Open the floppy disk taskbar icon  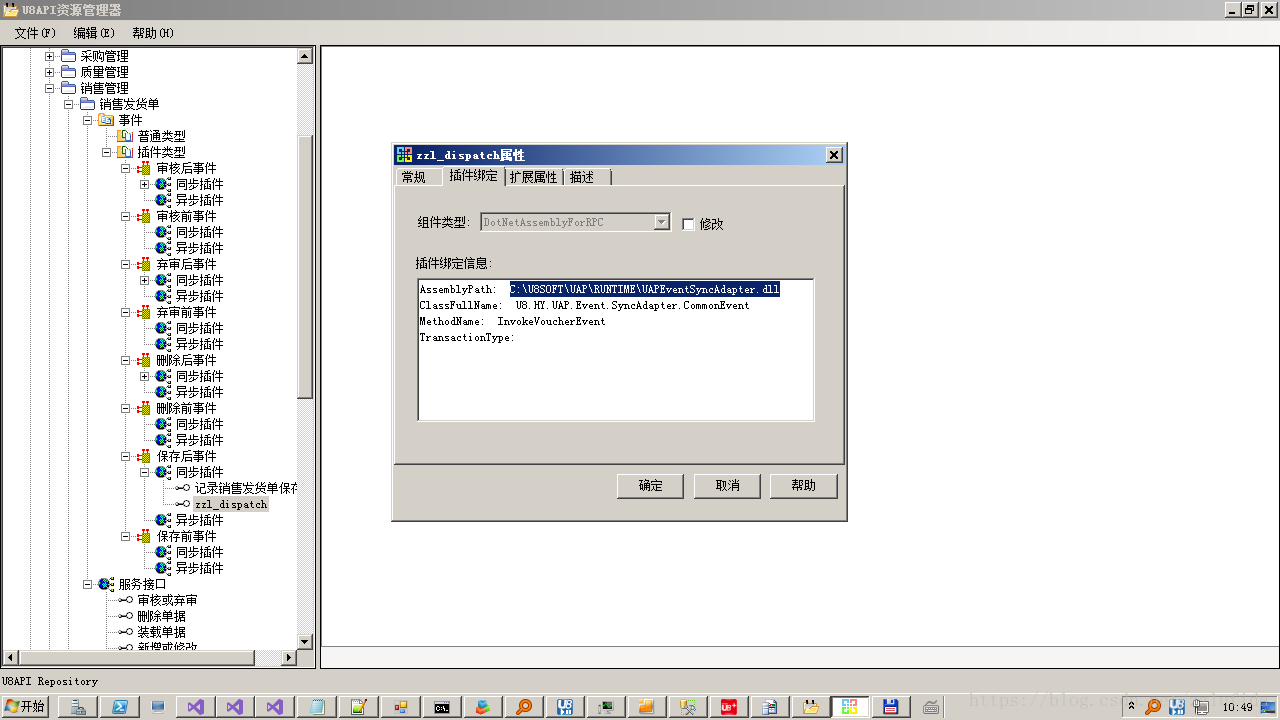pyautogui.click(x=889, y=707)
